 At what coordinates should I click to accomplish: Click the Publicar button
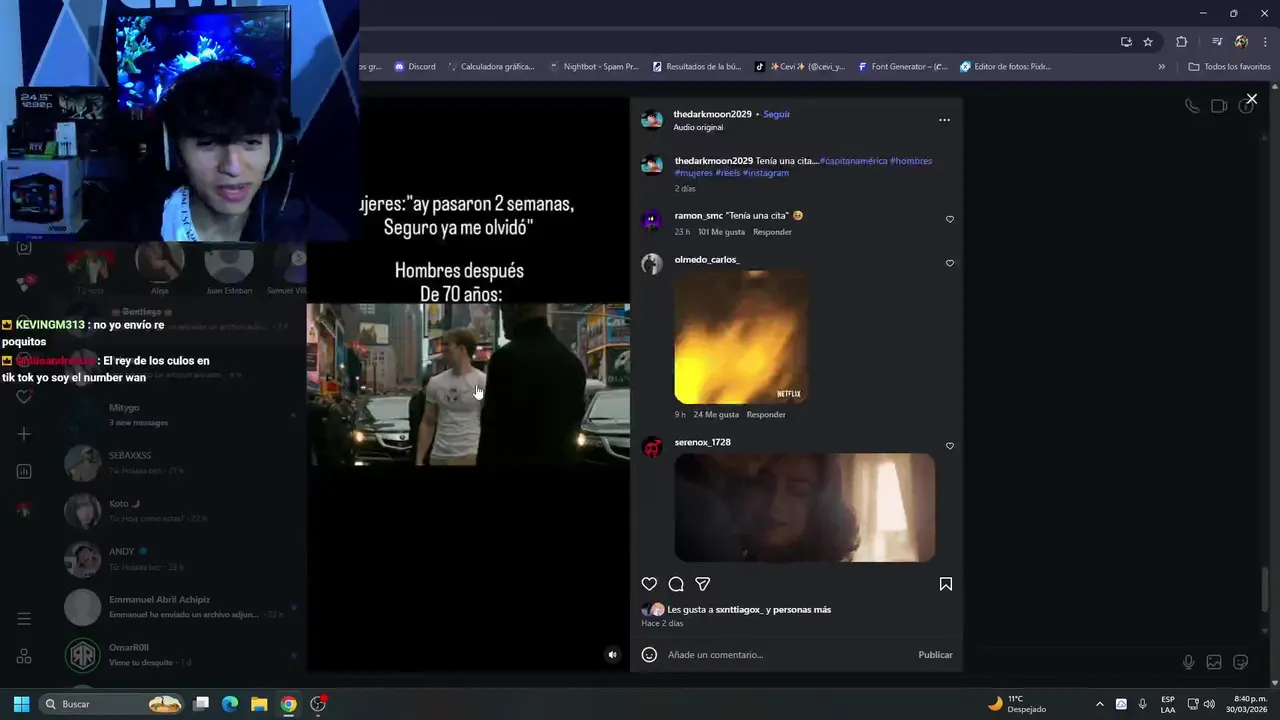pyautogui.click(x=935, y=655)
